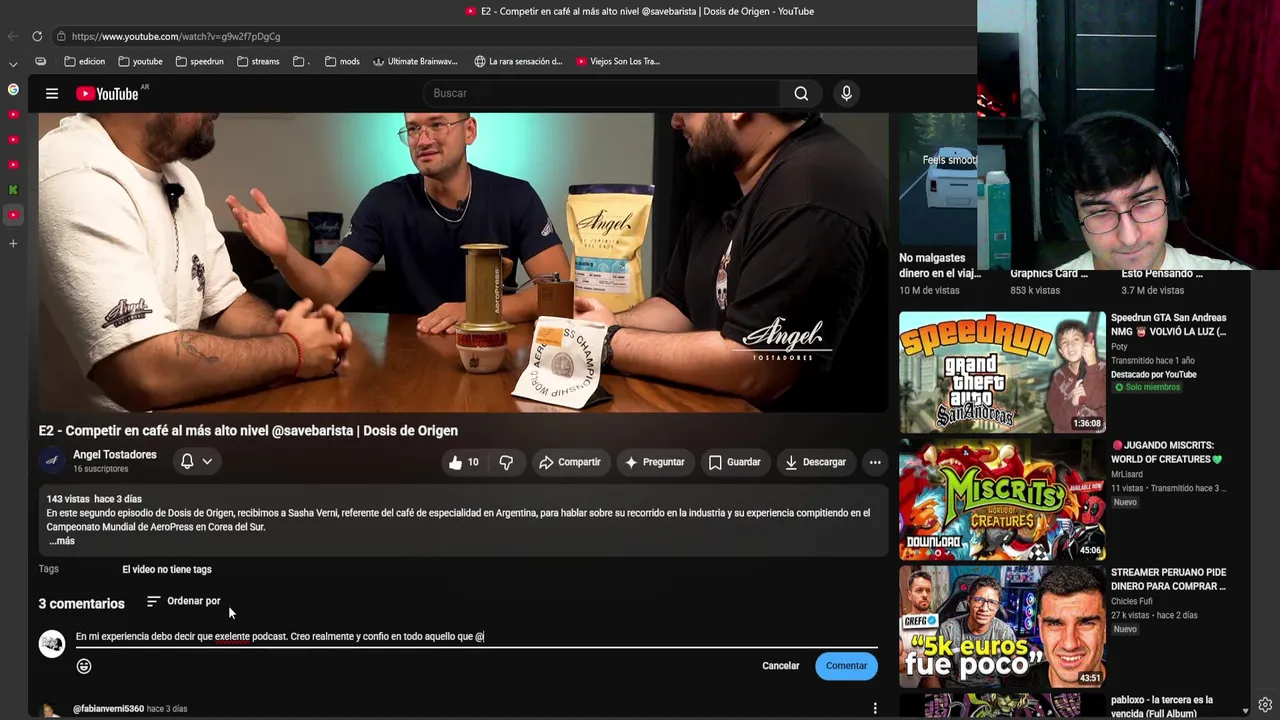The width and height of the screenshot is (1280, 720).
Task: Open Angel Tostadores channel name link
Action: point(115,455)
